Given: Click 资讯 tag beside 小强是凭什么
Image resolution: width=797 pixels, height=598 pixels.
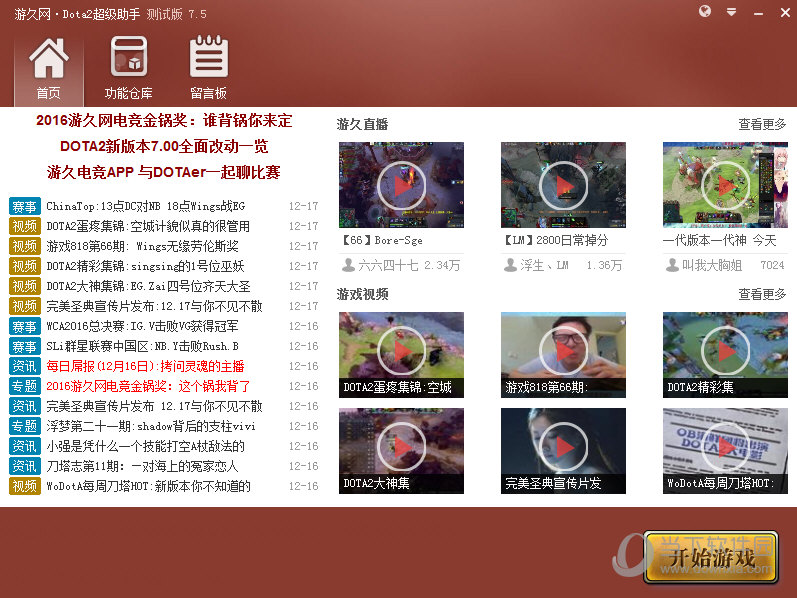Looking at the screenshot, I should point(24,446).
